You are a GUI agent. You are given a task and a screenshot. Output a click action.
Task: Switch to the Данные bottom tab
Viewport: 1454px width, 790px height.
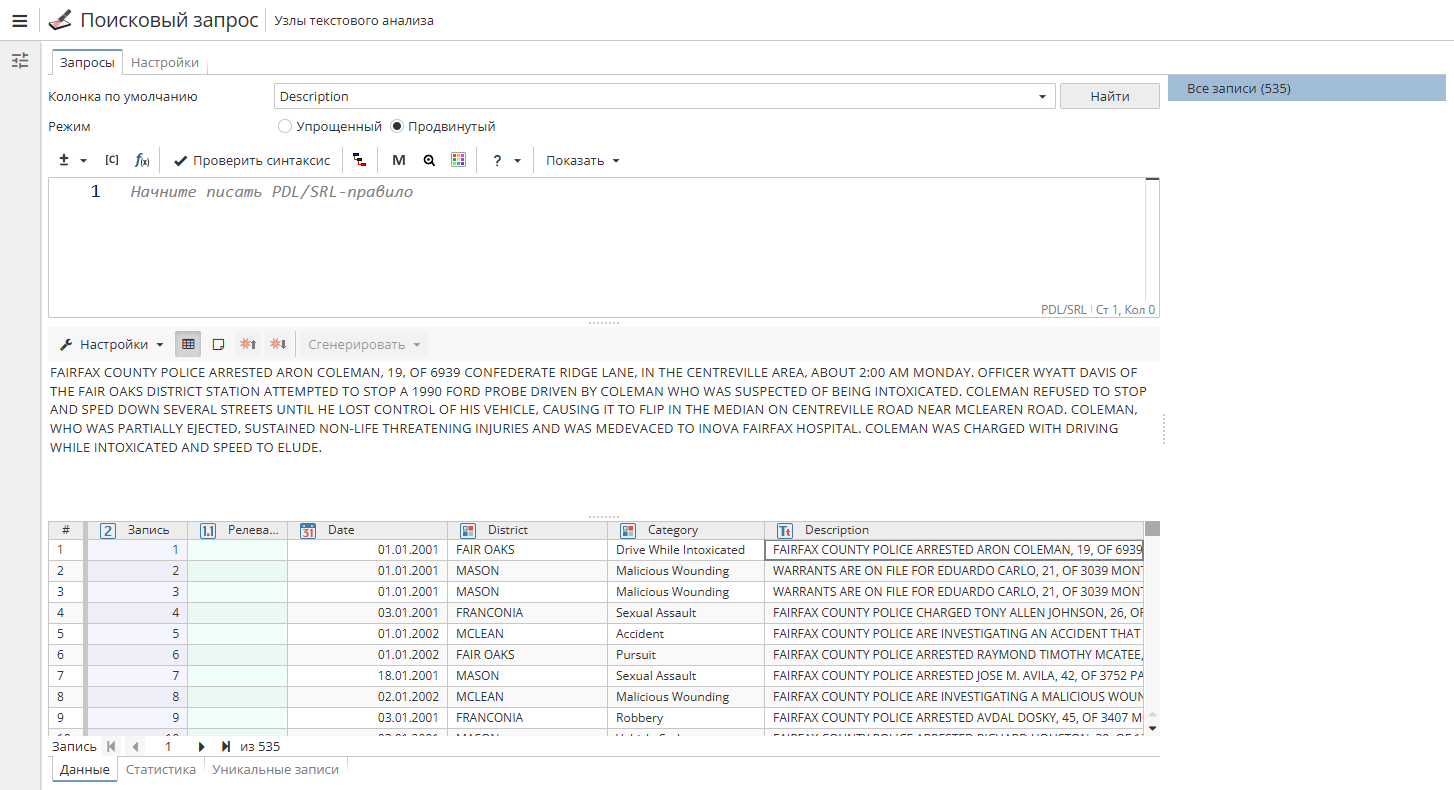[x=84, y=769]
